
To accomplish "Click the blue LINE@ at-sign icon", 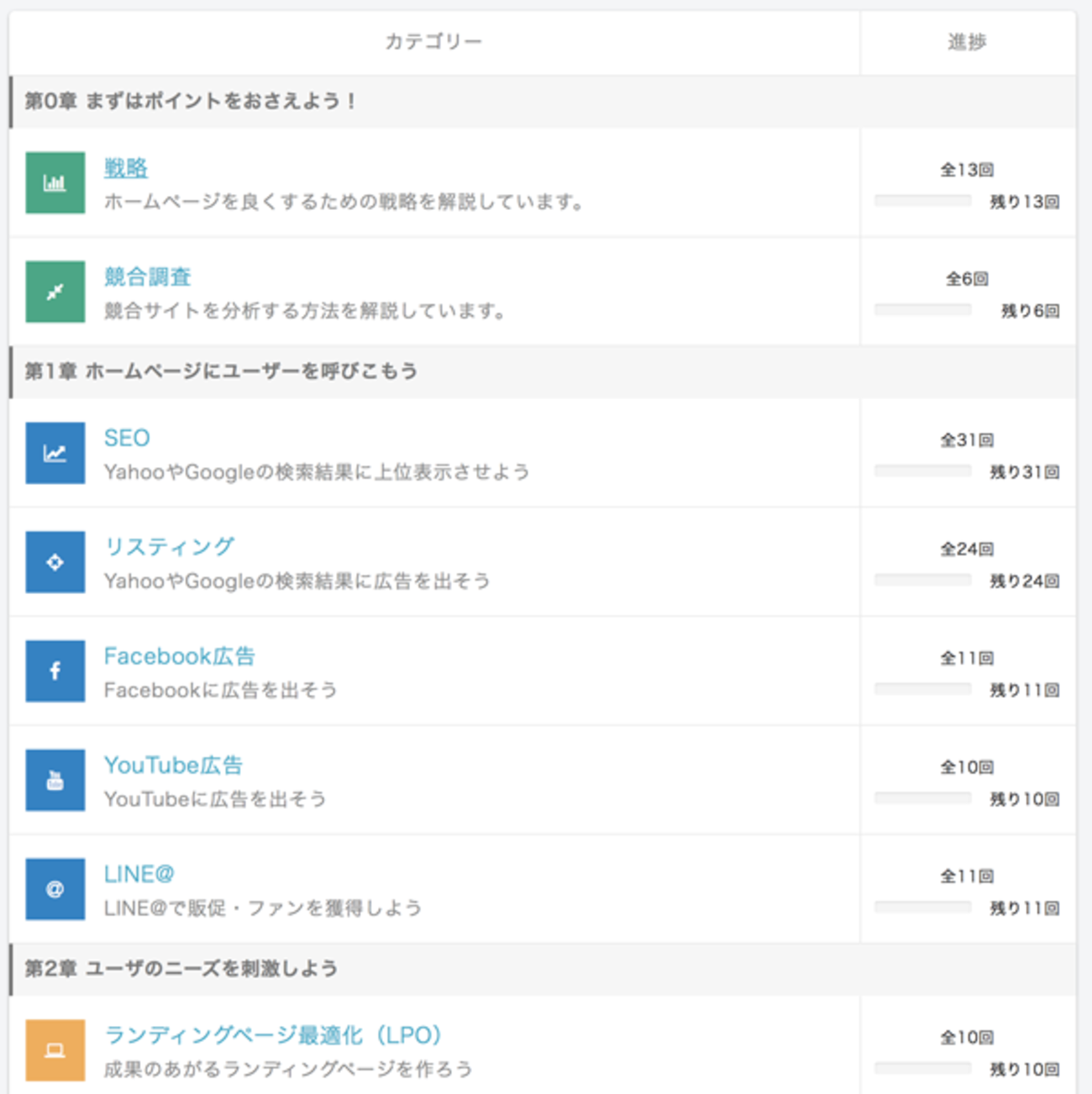I will pyautogui.click(x=55, y=889).
